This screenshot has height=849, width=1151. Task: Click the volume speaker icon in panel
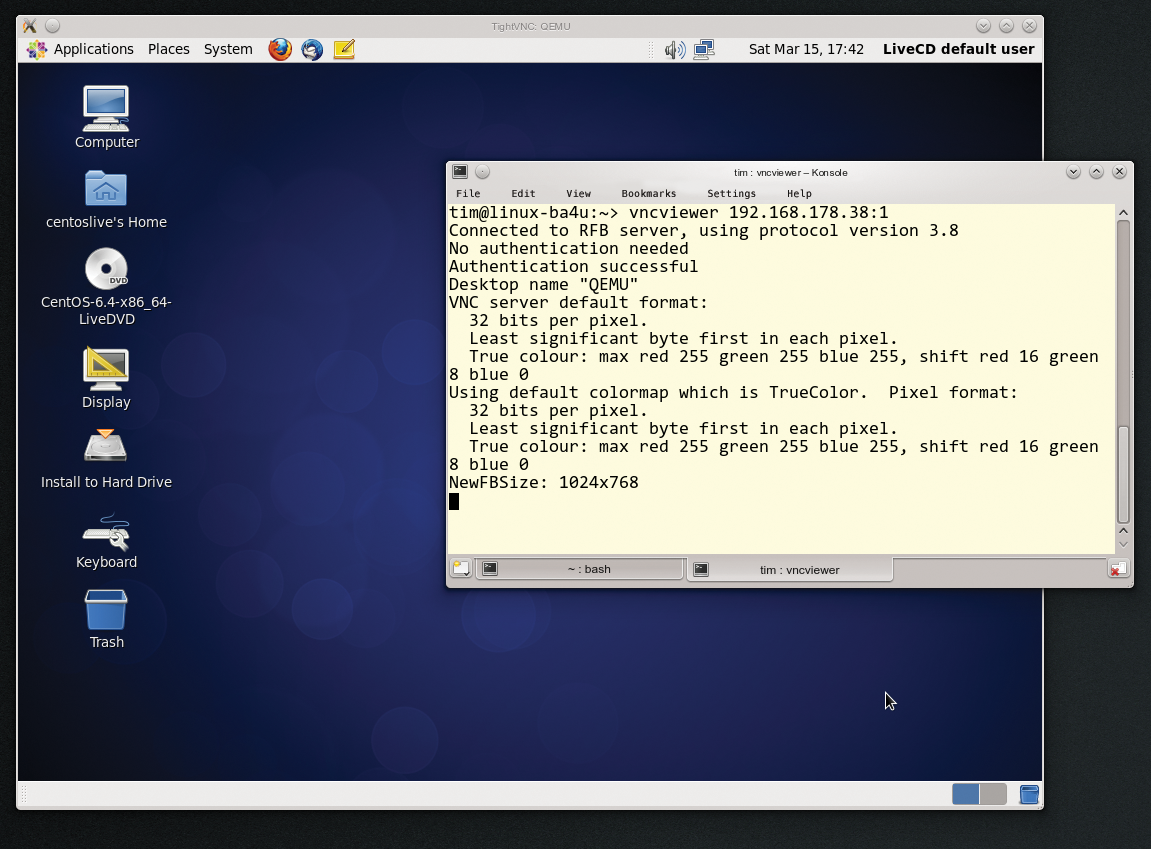(674, 49)
